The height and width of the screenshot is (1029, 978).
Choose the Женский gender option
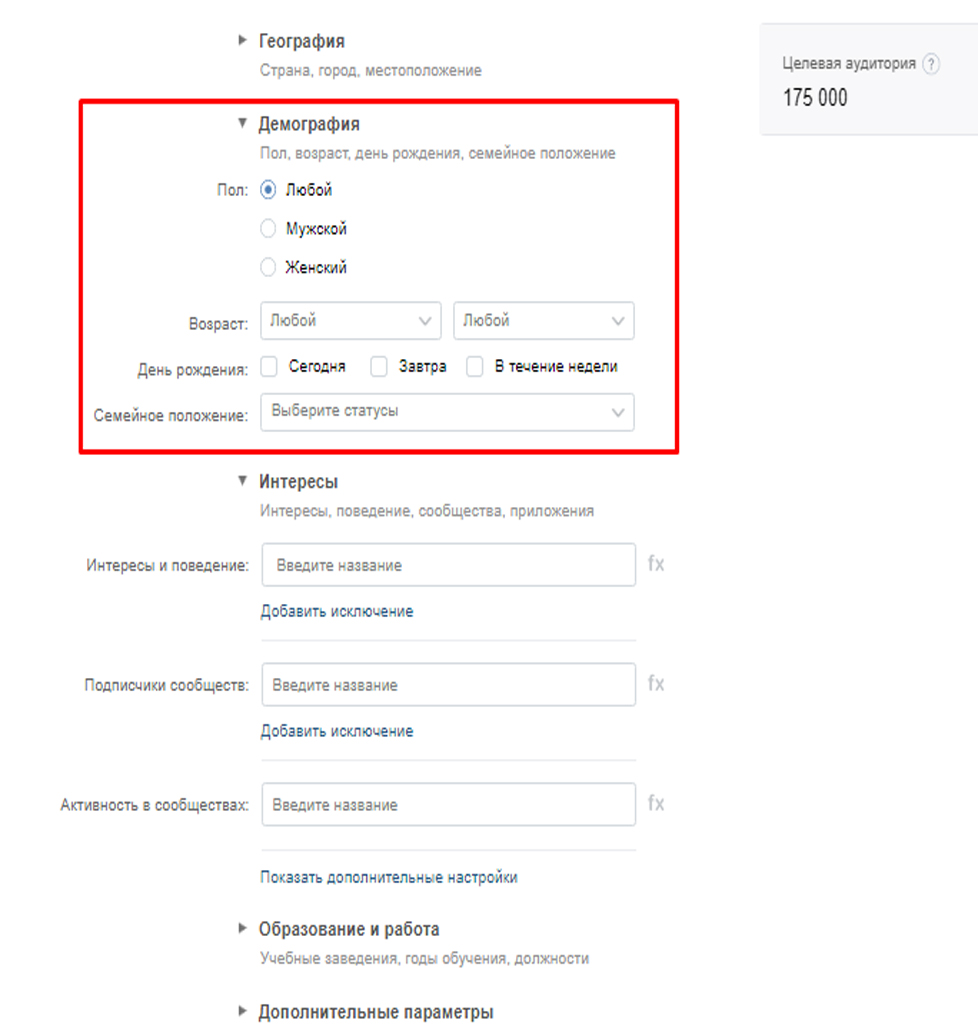268,268
